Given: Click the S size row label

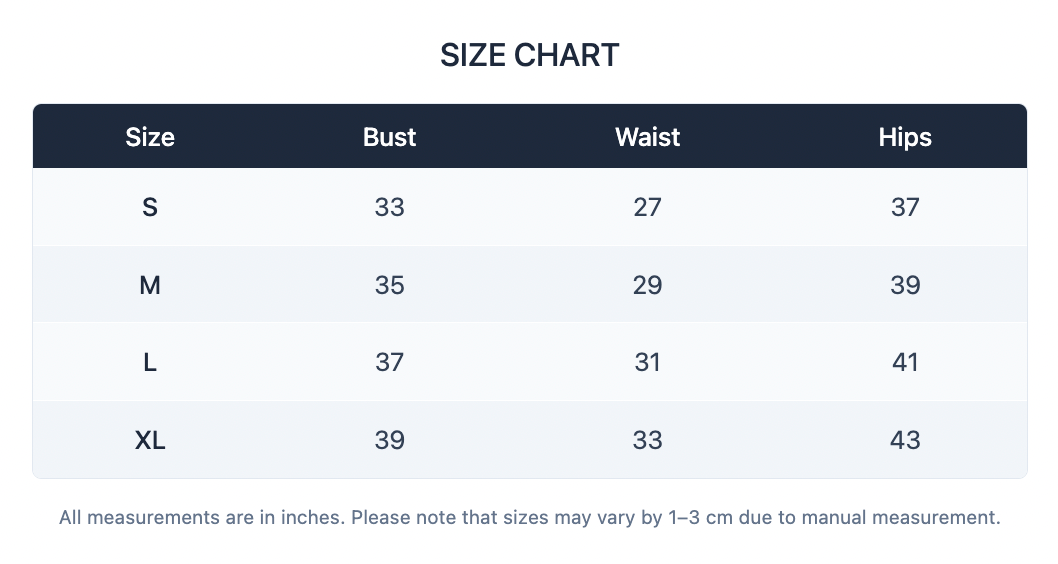Looking at the screenshot, I should [150, 207].
